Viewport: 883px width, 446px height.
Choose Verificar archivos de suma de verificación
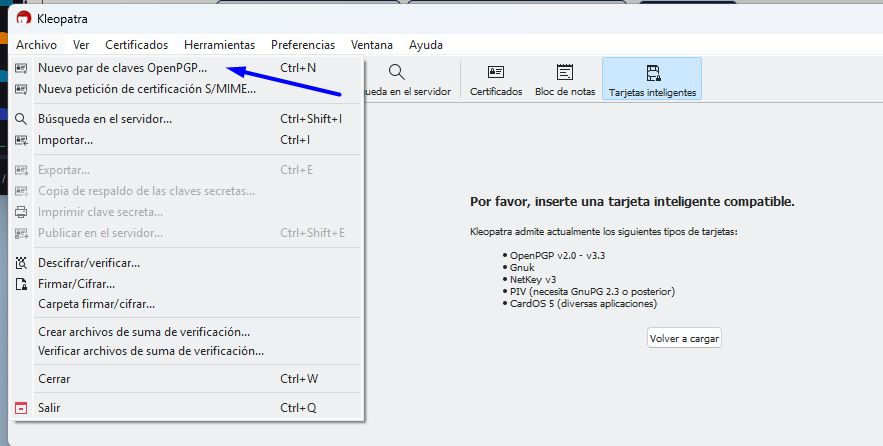click(186, 351)
